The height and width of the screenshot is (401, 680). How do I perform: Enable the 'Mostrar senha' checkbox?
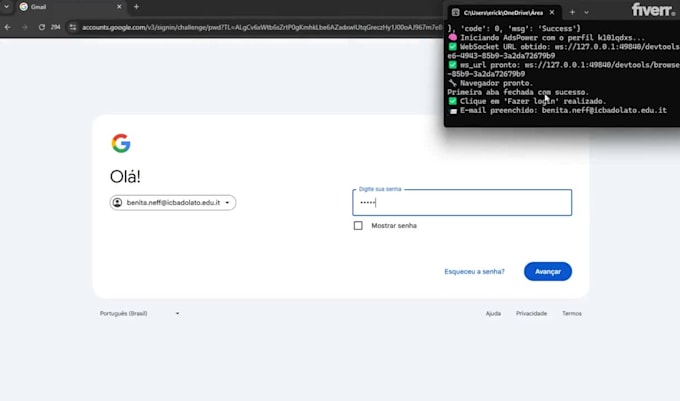pos(358,225)
